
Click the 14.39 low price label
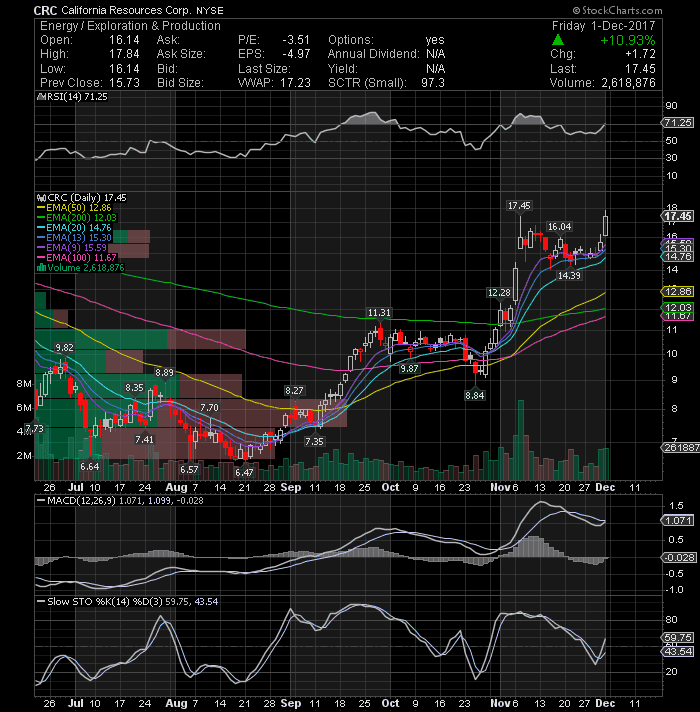[x=569, y=275]
